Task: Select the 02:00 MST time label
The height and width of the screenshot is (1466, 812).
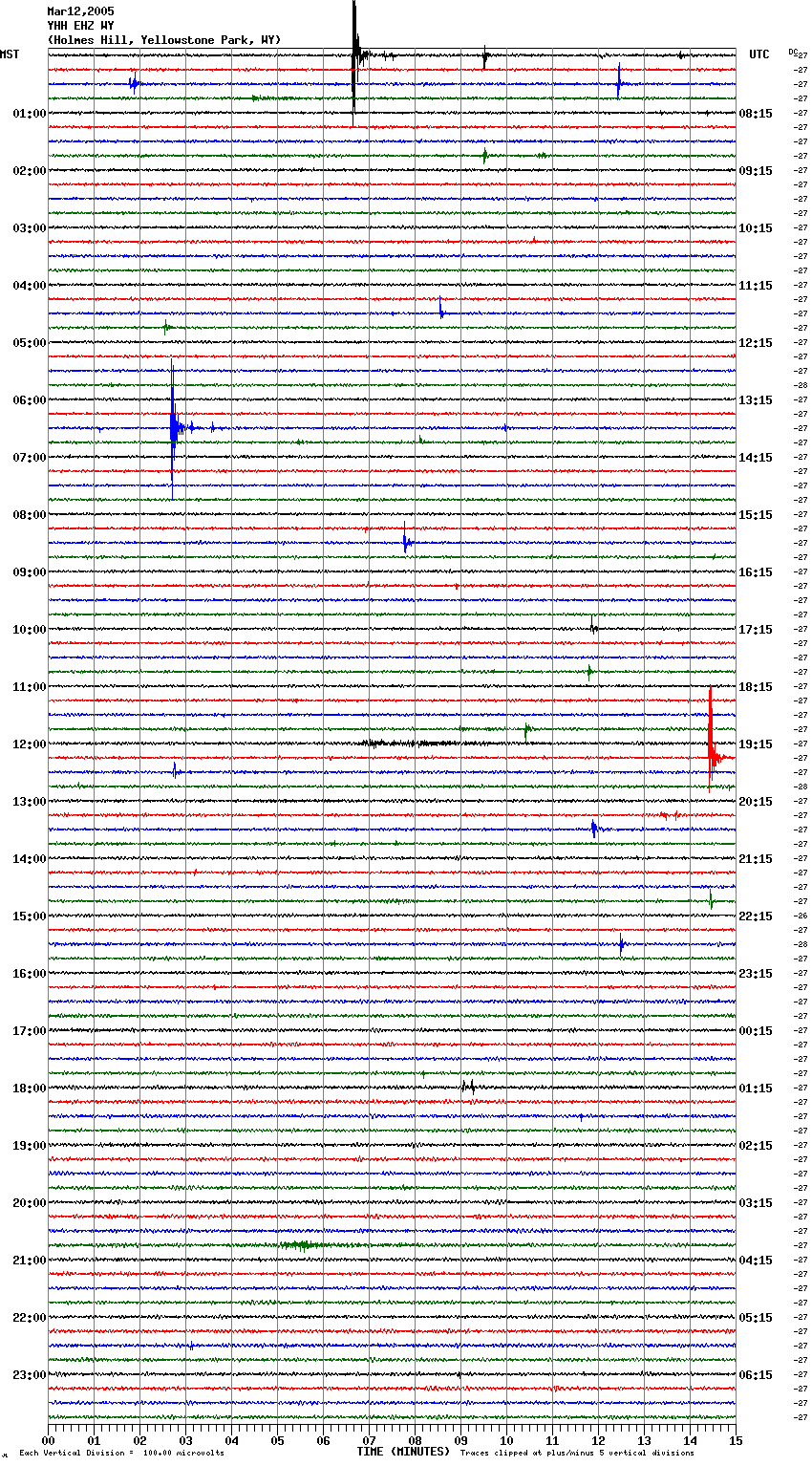Action: [x=29, y=171]
